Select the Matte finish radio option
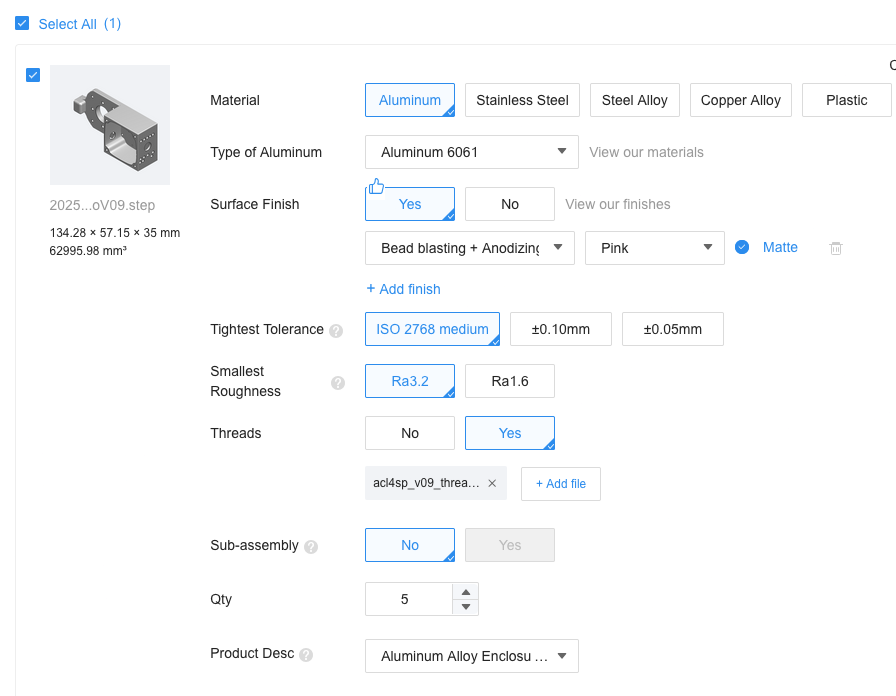 (742, 248)
